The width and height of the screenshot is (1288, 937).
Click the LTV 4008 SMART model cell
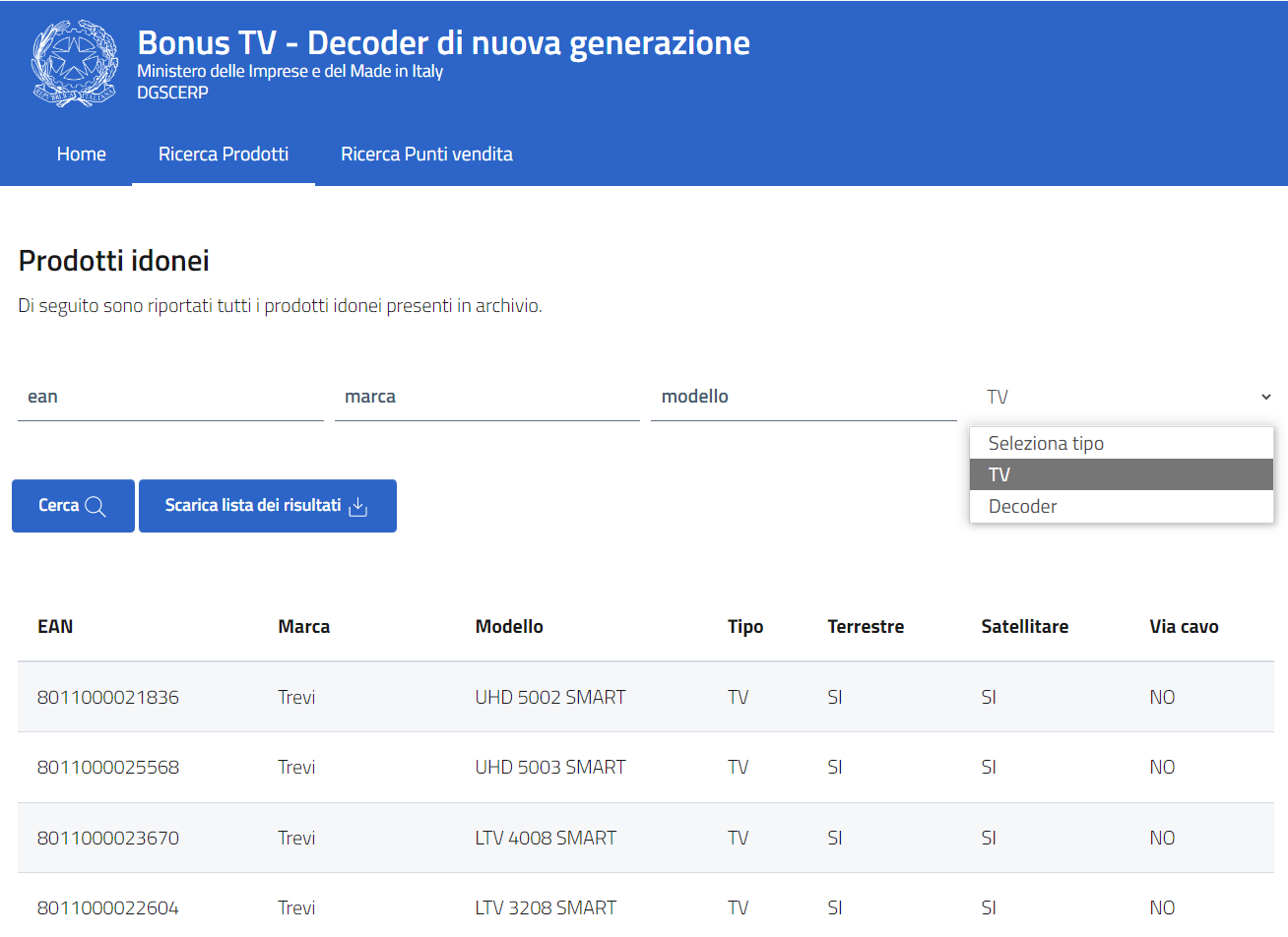point(546,838)
